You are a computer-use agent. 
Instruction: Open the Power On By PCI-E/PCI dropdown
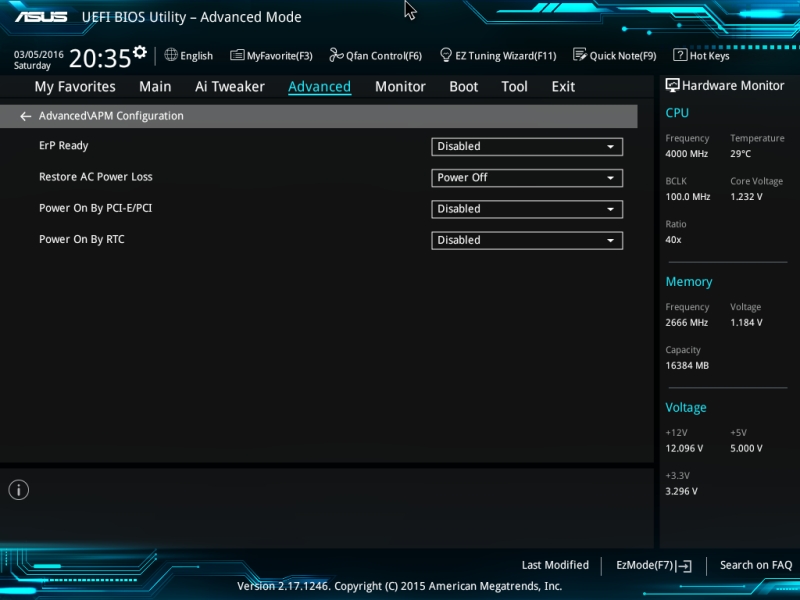[x=527, y=209]
